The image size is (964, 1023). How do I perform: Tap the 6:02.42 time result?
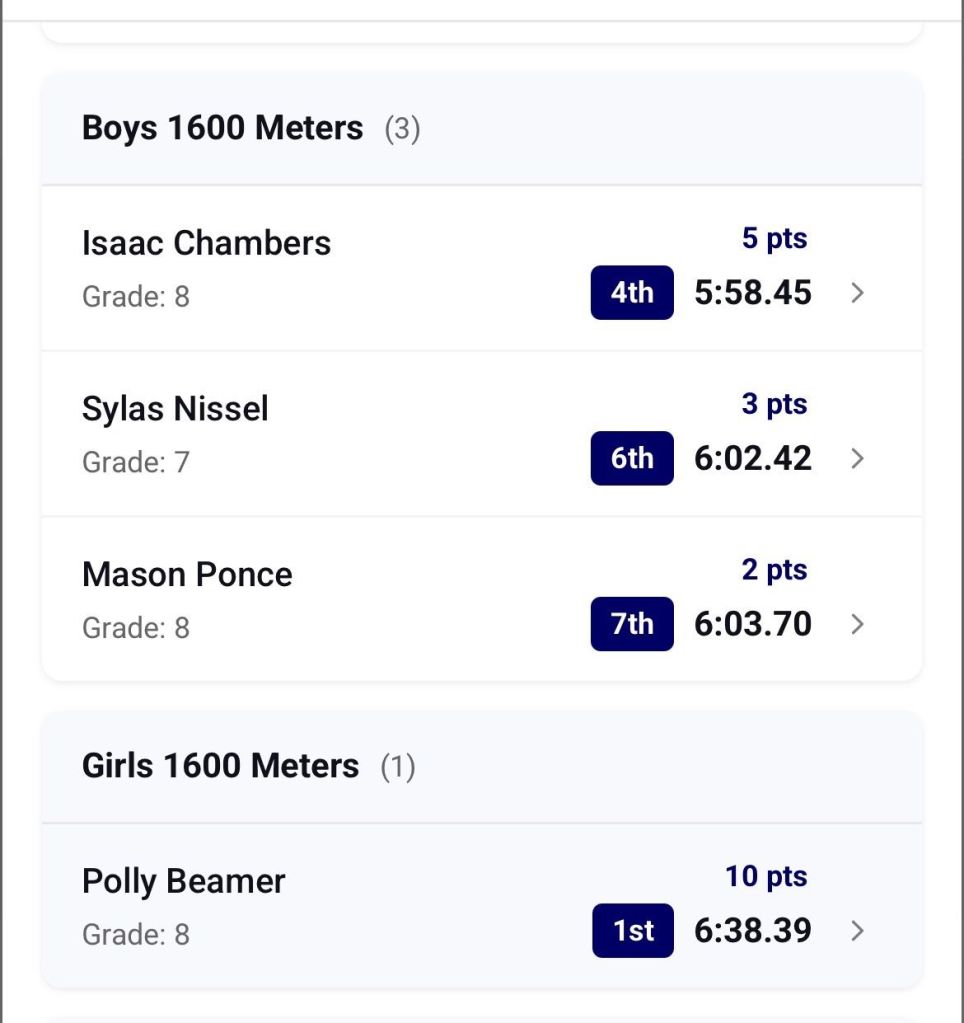(753, 459)
